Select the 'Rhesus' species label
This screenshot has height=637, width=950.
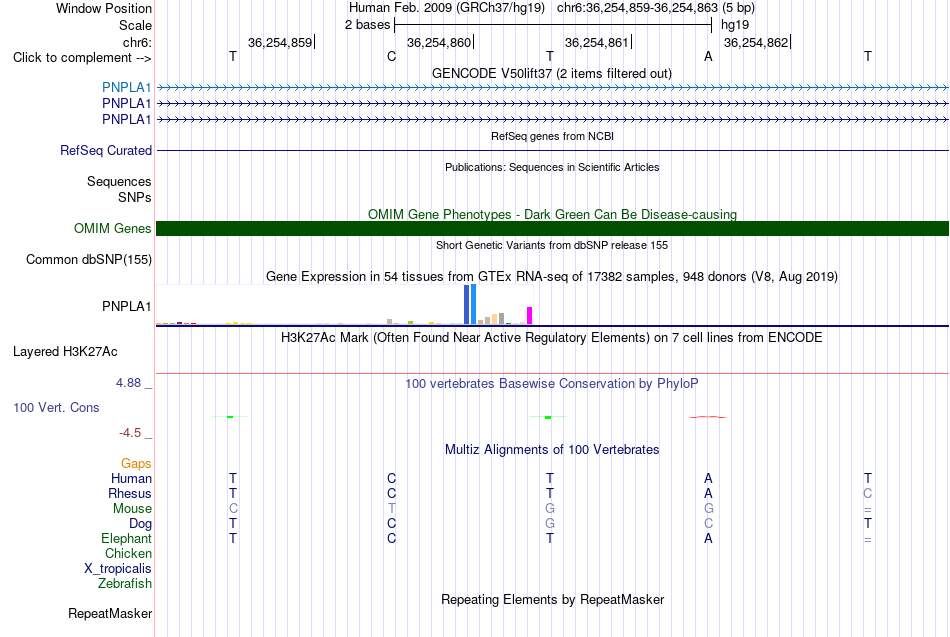pos(130,494)
